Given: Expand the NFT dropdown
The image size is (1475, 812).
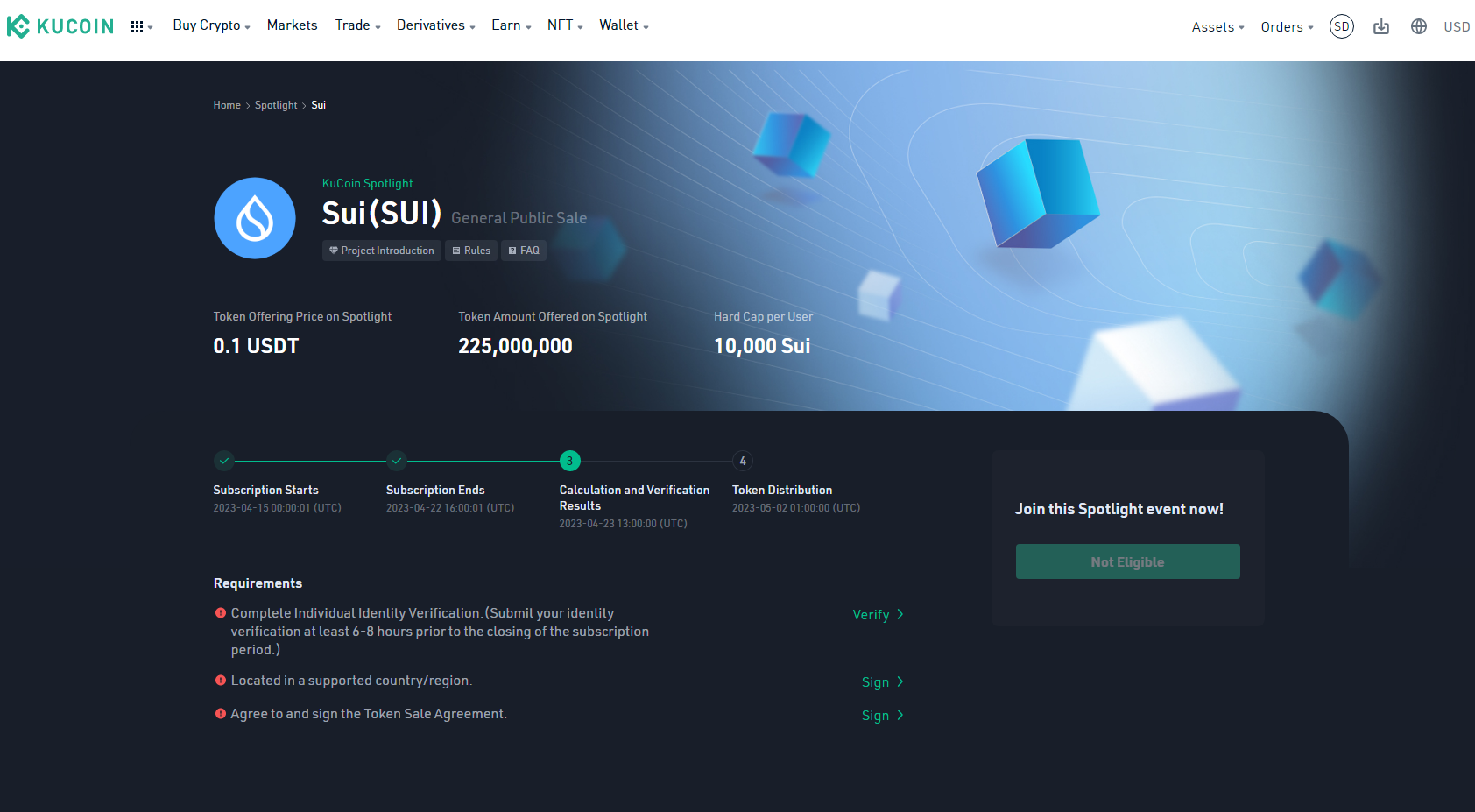Looking at the screenshot, I should tap(565, 25).
